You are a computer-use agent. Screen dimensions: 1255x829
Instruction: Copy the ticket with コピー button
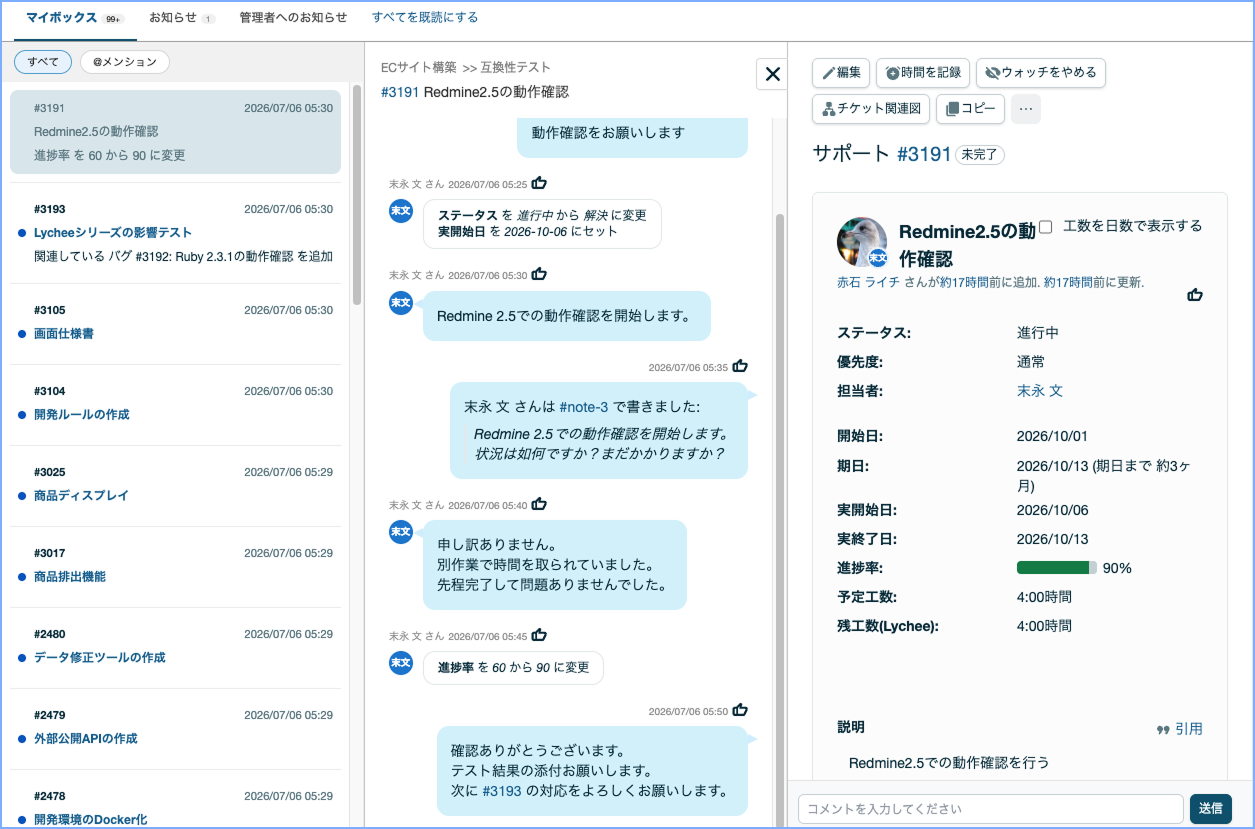(970, 109)
